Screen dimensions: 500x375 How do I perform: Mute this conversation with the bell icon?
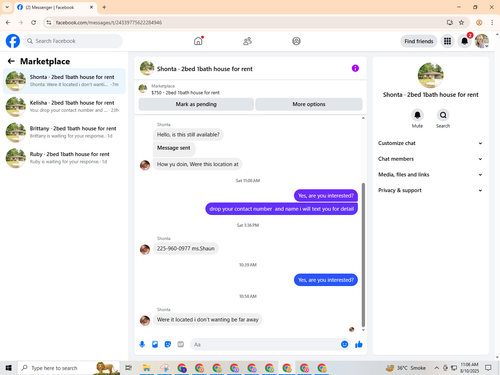tap(417, 115)
